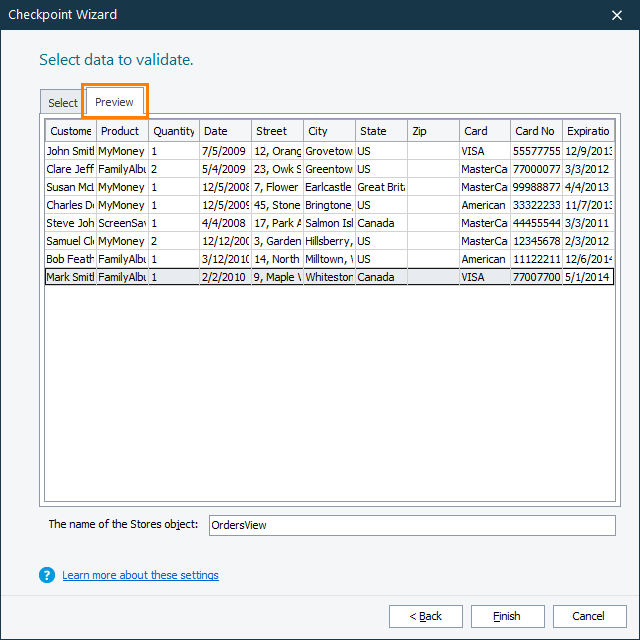This screenshot has height=640, width=640.
Task: Click the Stores object name field
Action: 411,525
